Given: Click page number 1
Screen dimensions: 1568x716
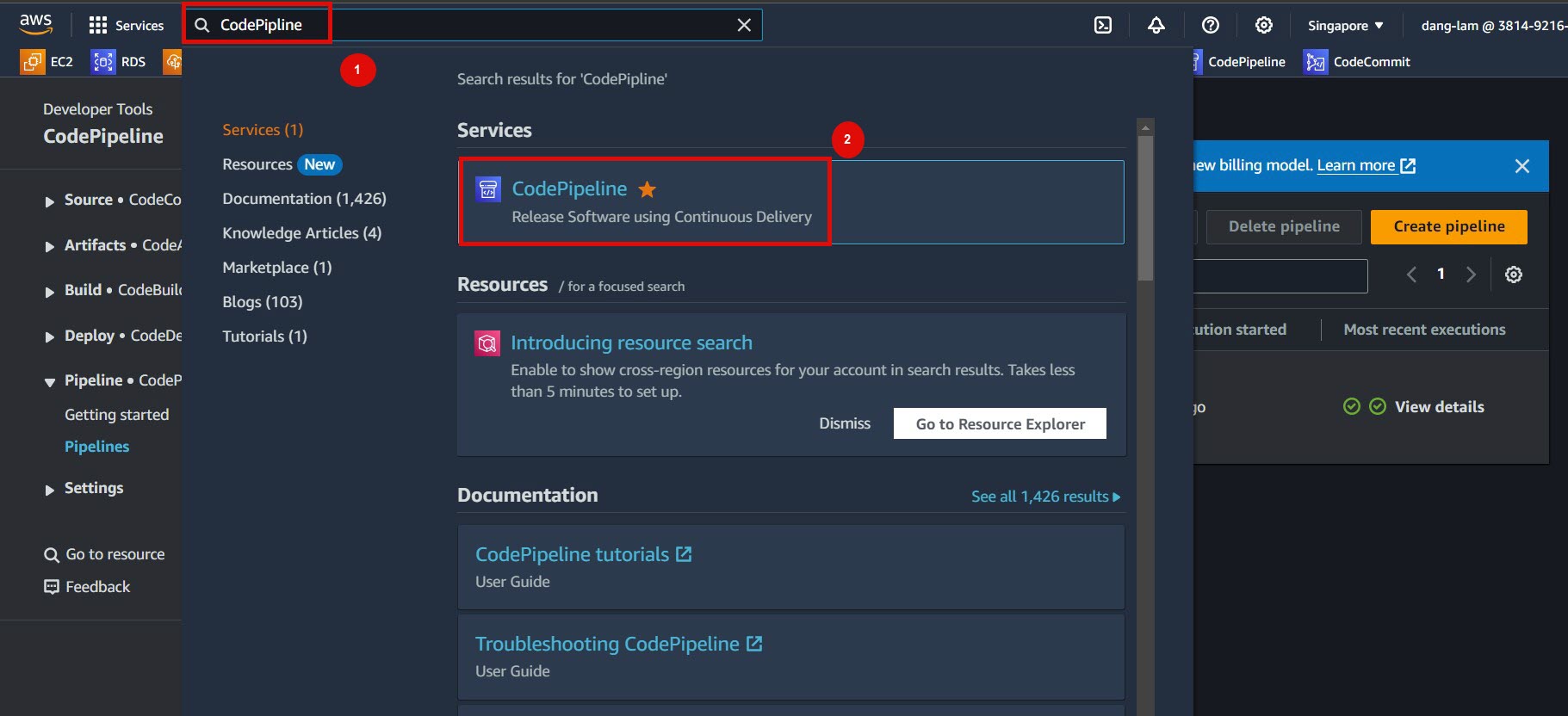Looking at the screenshot, I should point(1441,274).
